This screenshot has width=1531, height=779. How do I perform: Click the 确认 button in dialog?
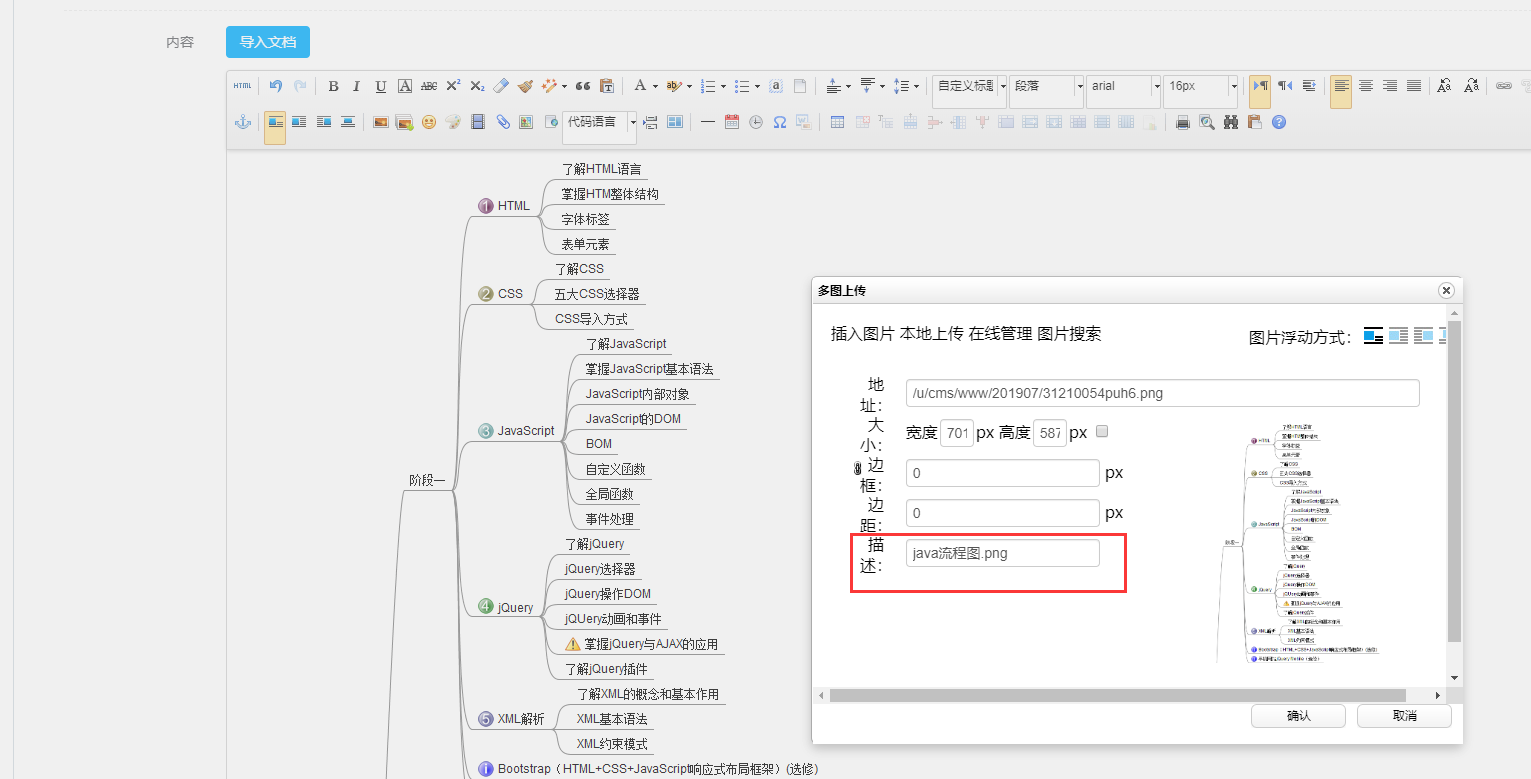1298,716
